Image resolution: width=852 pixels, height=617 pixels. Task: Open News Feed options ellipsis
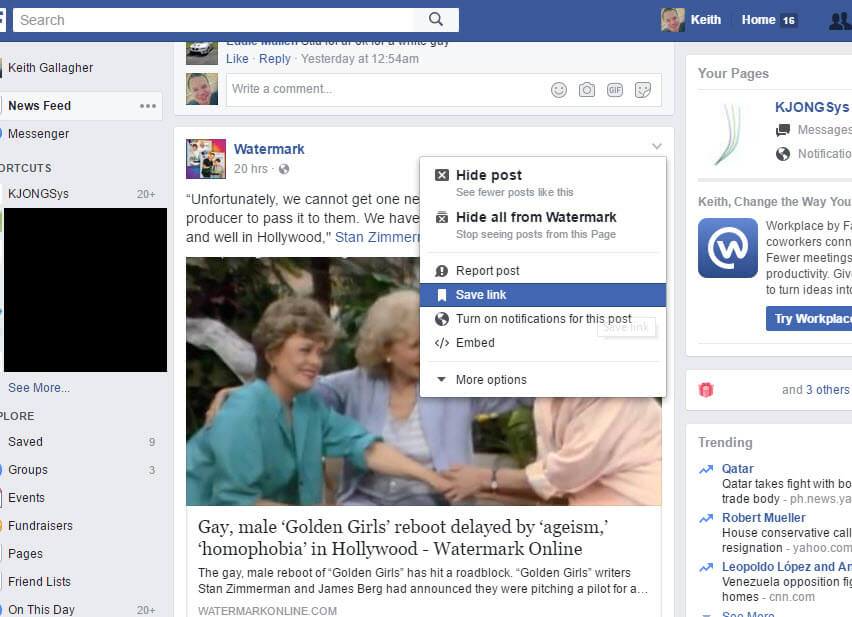148,106
